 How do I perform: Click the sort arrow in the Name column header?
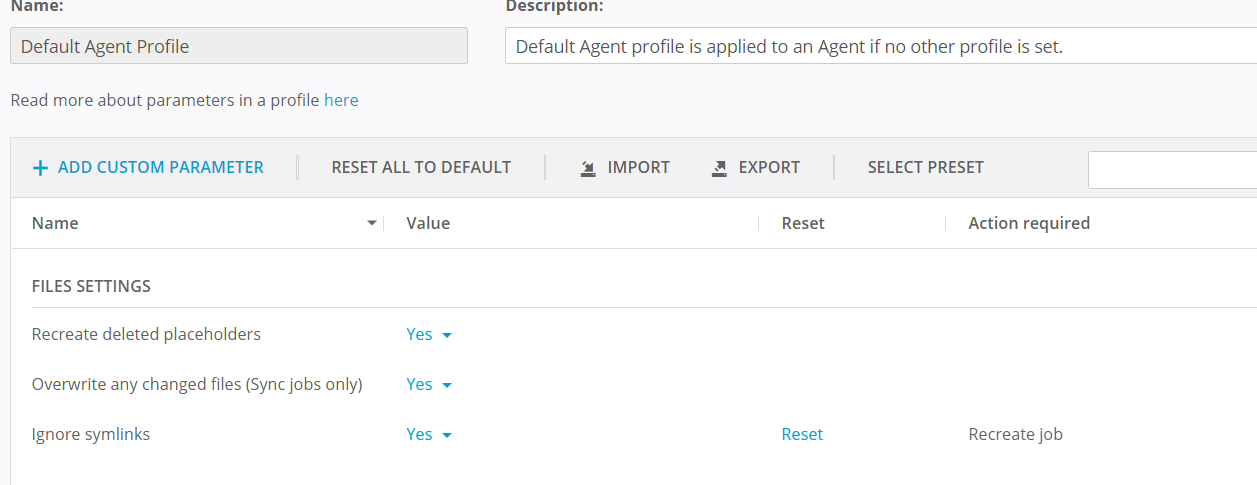(x=372, y=223)
